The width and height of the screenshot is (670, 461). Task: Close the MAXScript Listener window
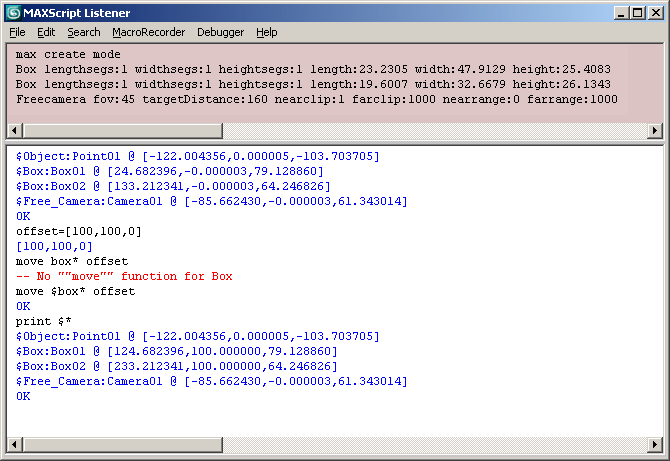[655, 13]
